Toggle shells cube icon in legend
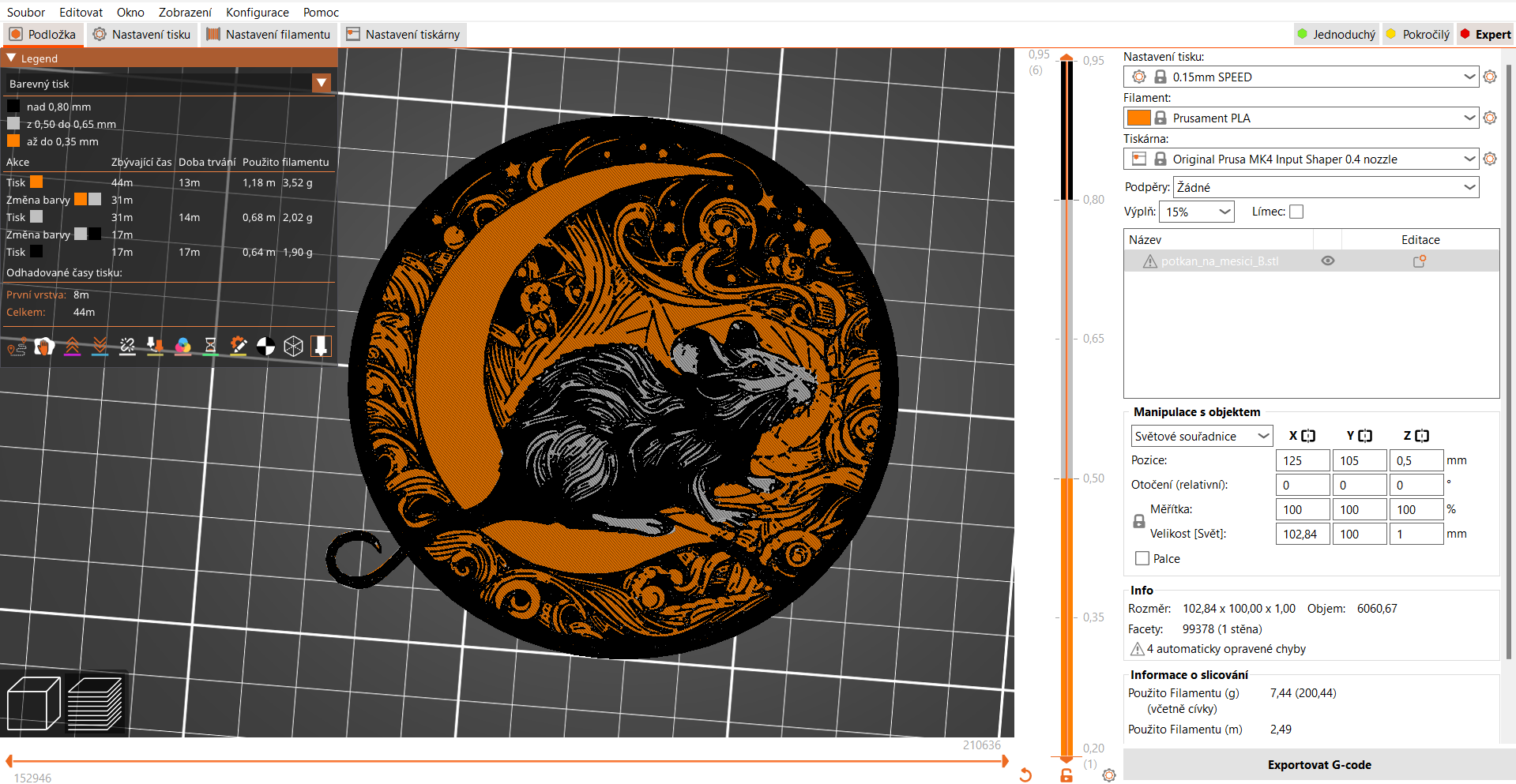The height and width of the screenshot is (784, 1516). tap(293, 346)
